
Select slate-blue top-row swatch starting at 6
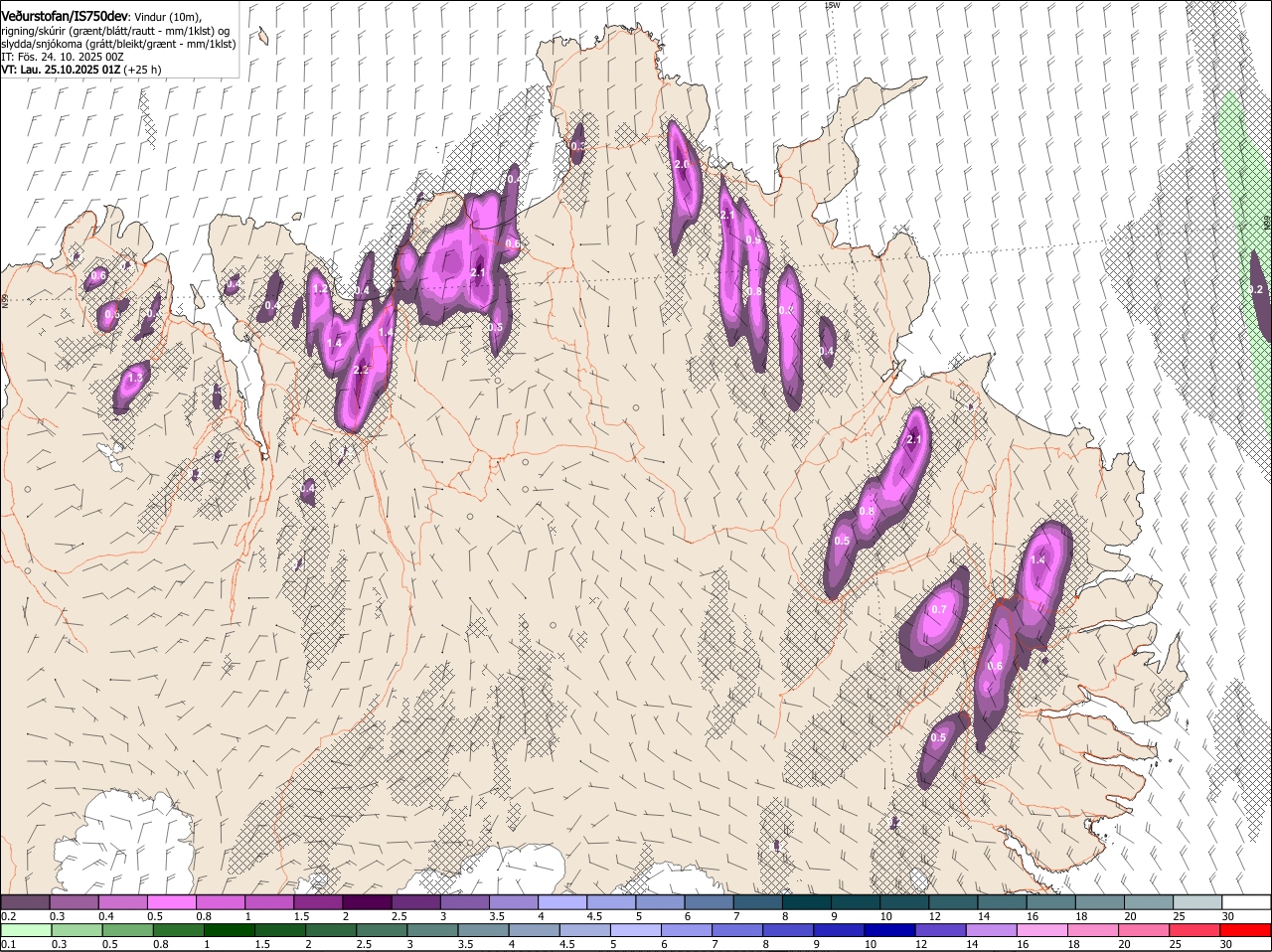(709, 901)
